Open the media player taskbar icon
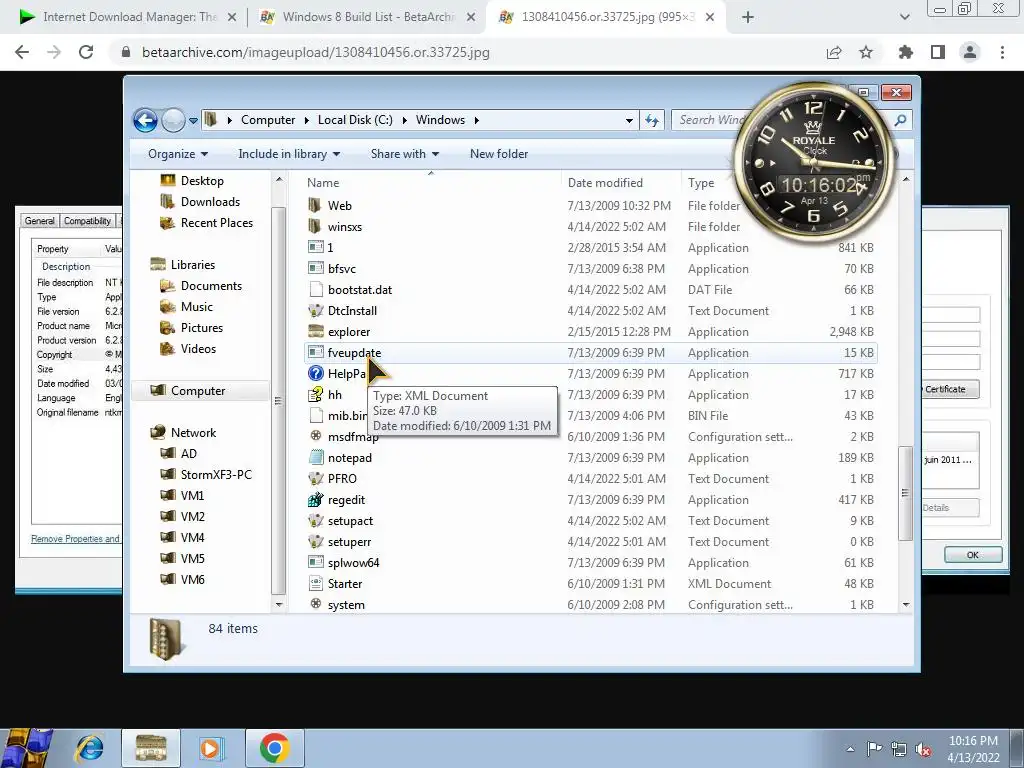The height and width of the screenshot is (768, 1024). [x=210, y=748]
